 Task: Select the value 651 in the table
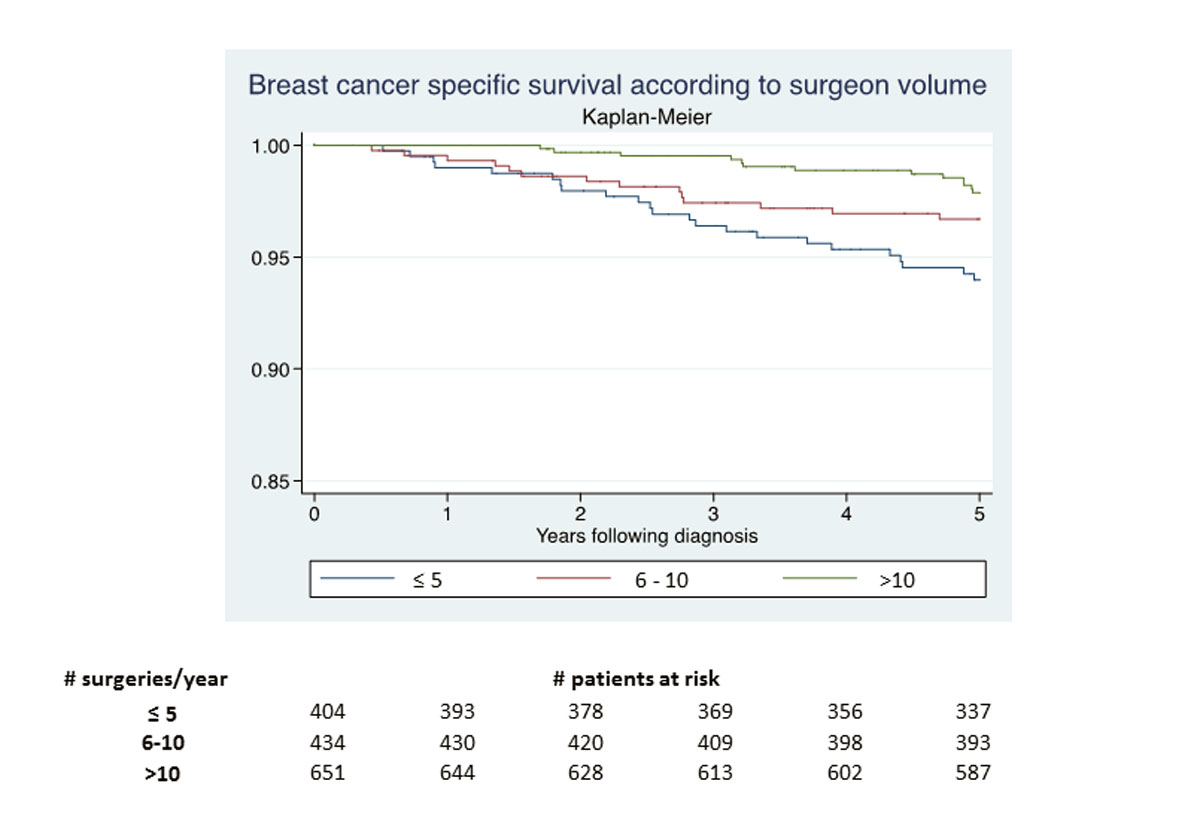click(328, 772)
